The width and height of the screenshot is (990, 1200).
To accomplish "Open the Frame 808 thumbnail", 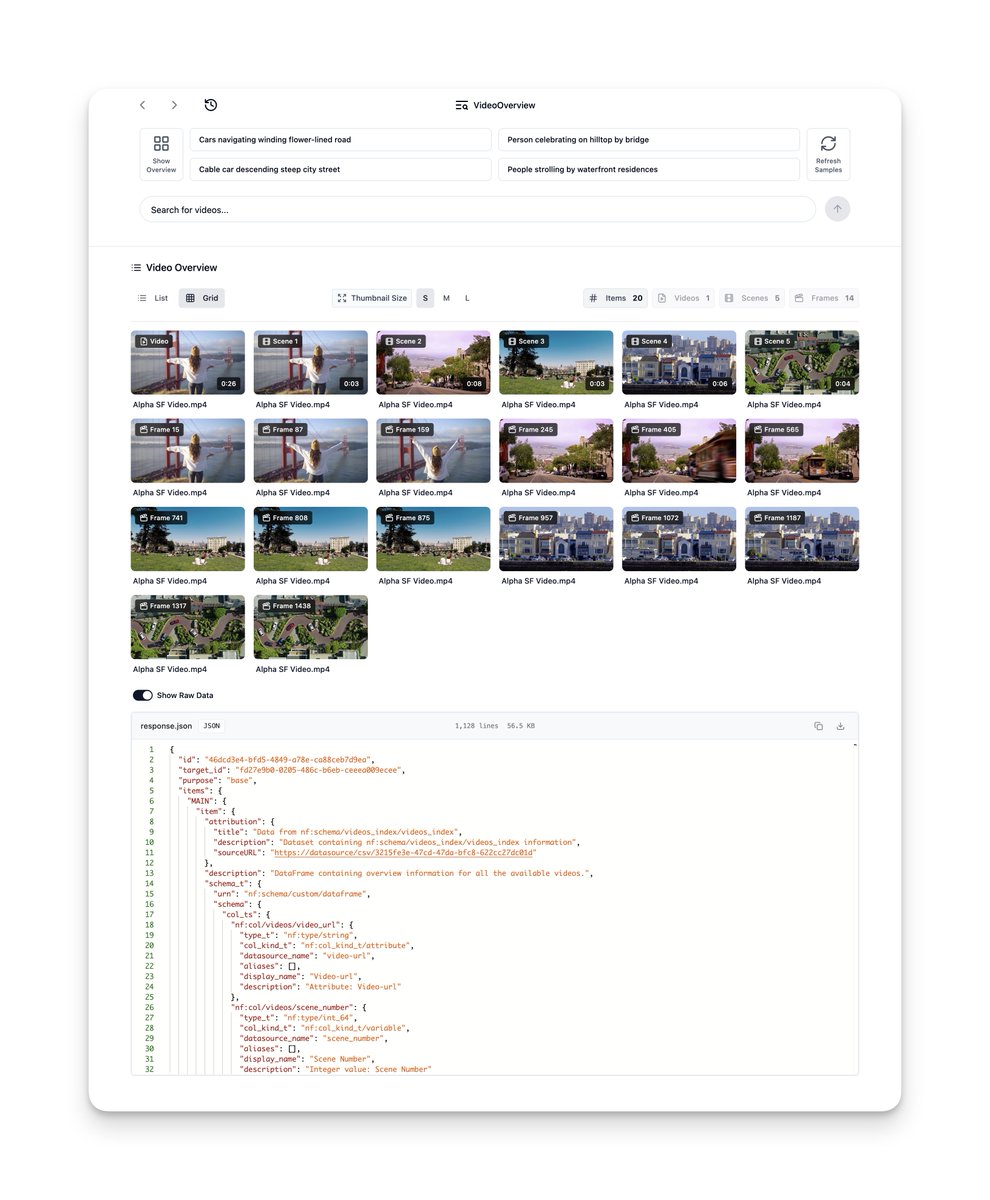I will (311, 539).
